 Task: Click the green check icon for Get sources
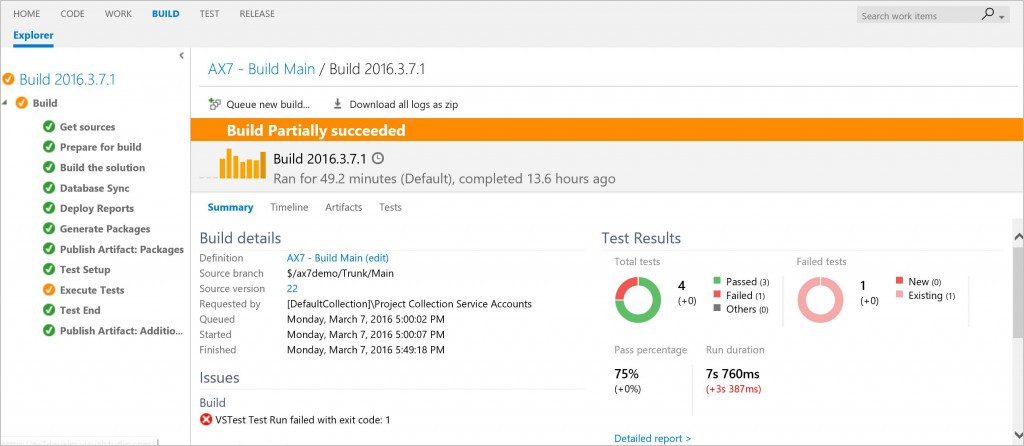coord(48,127)
